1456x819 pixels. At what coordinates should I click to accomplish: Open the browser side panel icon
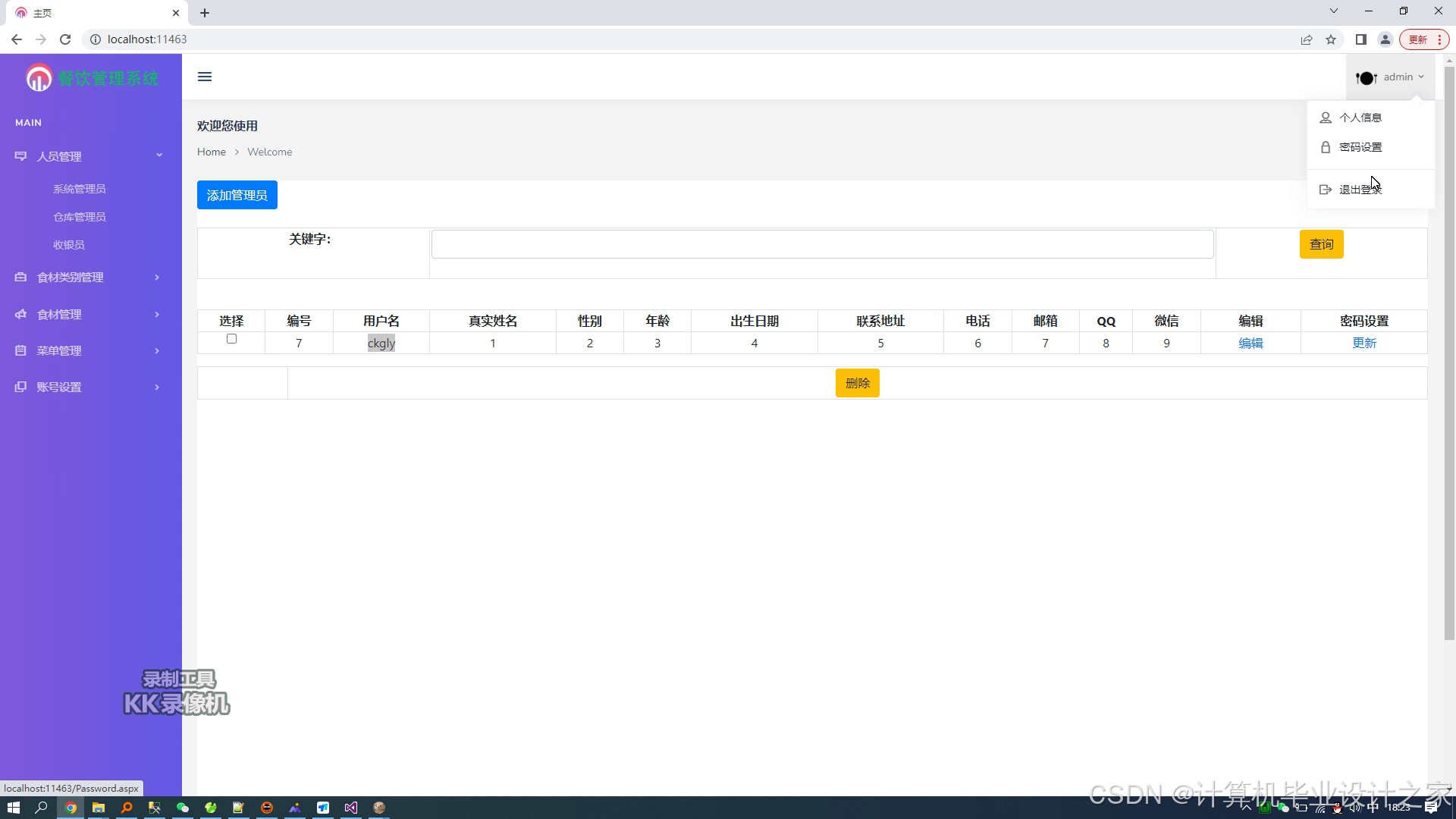tap(1361, 39)
